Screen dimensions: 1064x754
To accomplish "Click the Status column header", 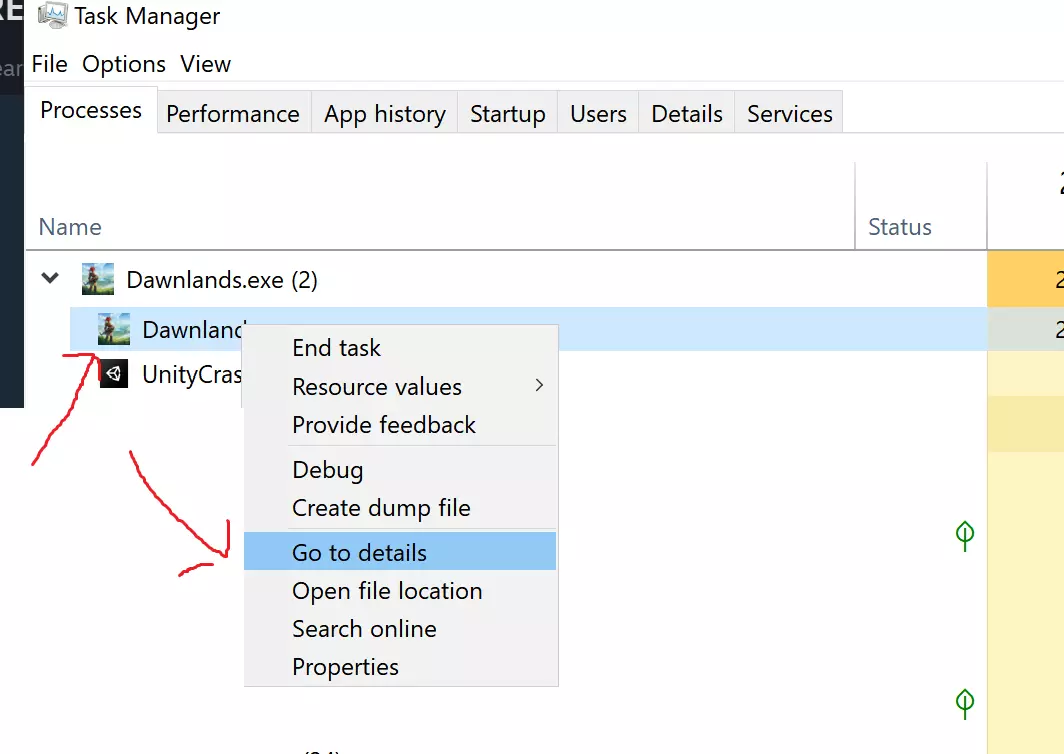I will click(899, 227).
